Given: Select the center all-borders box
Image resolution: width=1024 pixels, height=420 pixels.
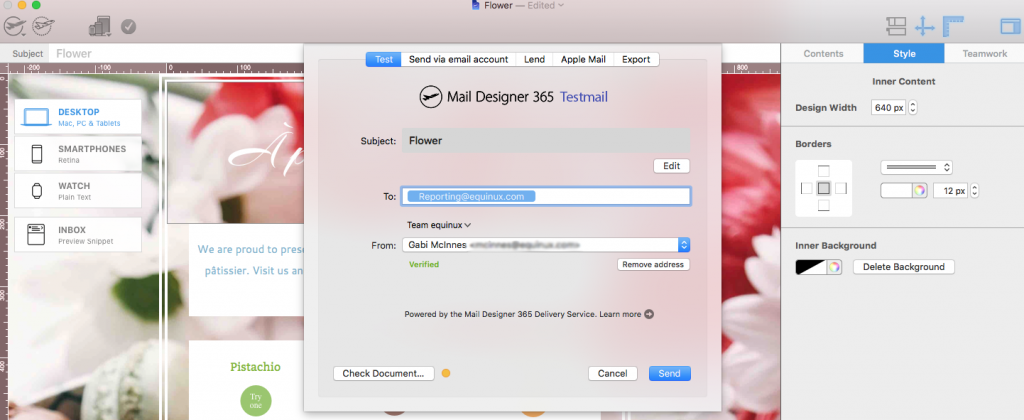Looking at the screenshot, I should pyautogui.click(x=824, y=188).
